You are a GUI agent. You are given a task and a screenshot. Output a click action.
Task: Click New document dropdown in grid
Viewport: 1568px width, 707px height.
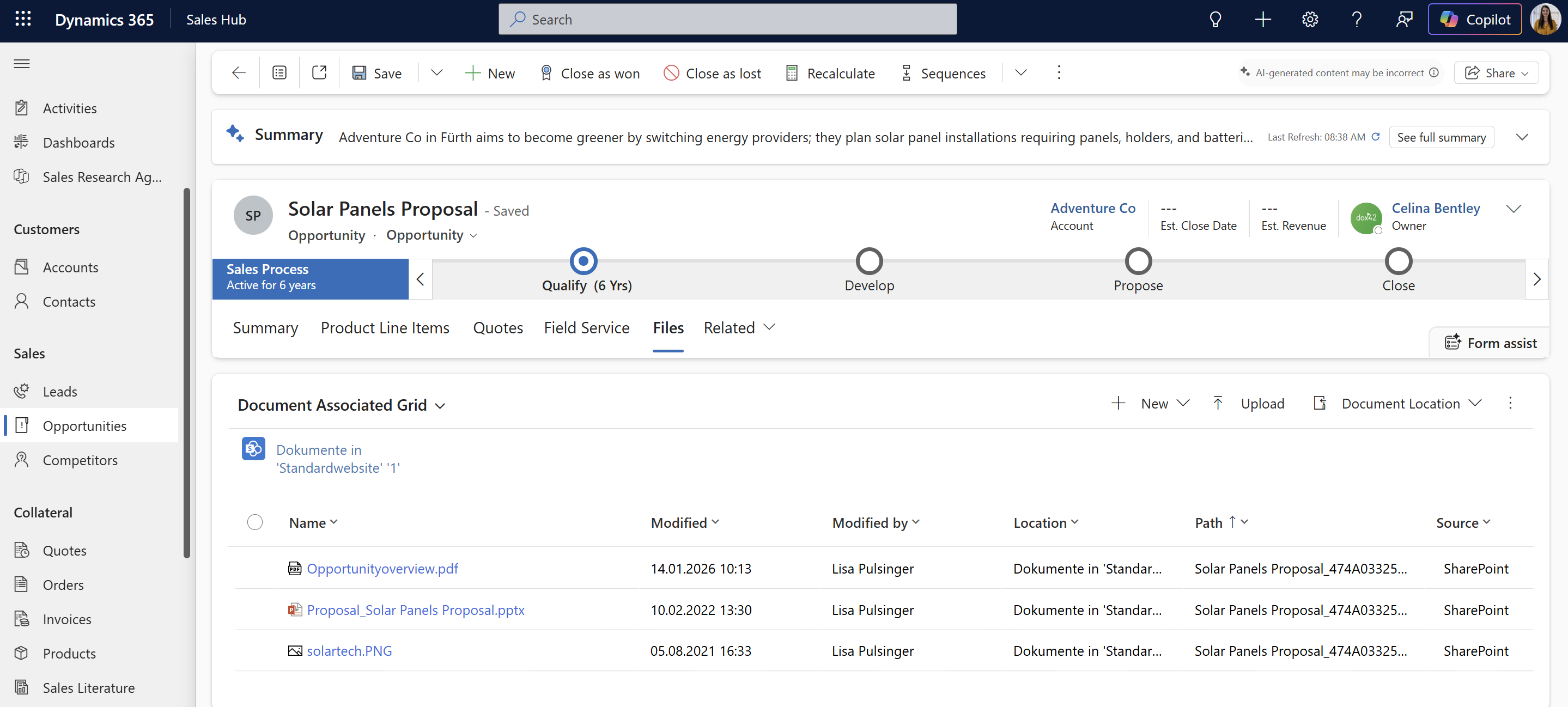click(x=1150, y=404)
